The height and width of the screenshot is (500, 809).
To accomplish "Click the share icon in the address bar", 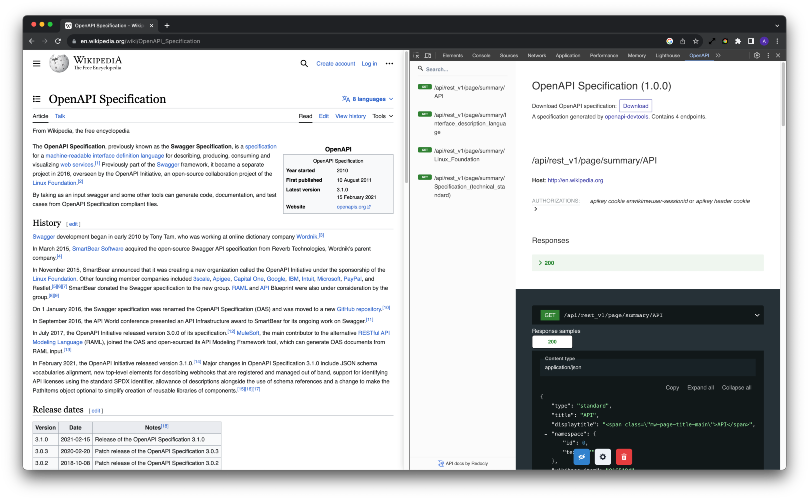I will tap(683, 41).
